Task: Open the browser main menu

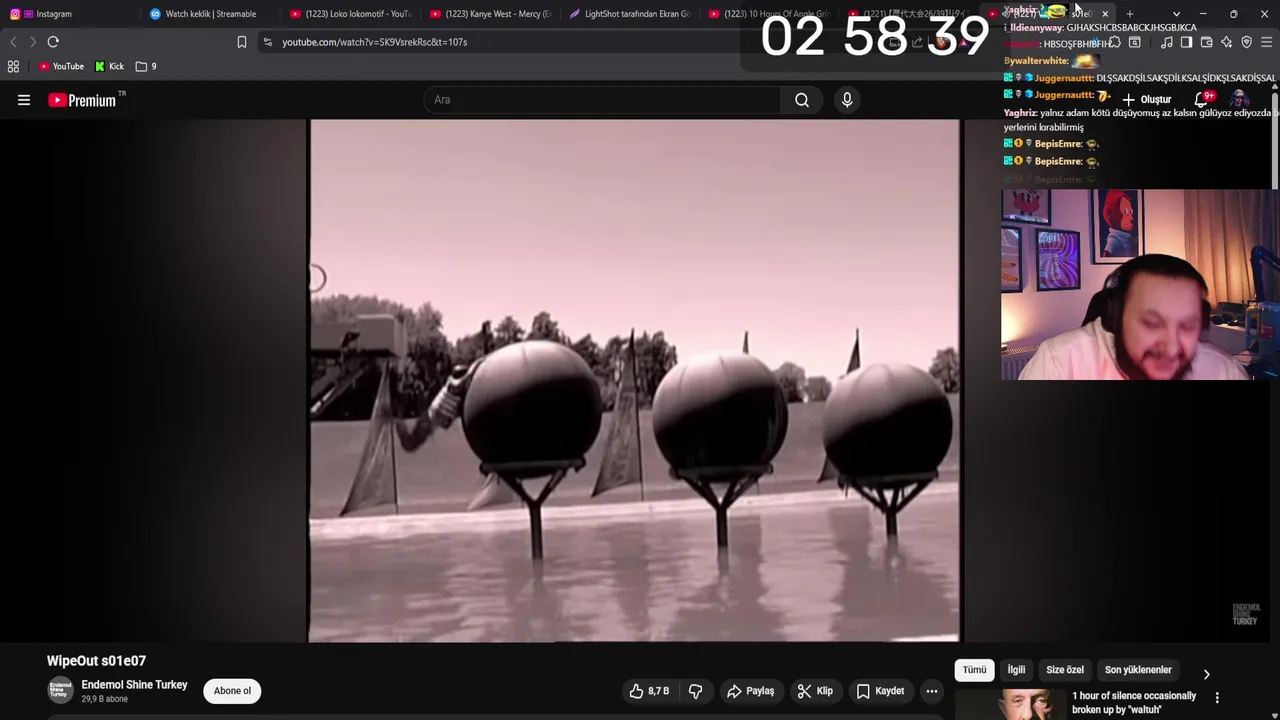Action: pos(1266,42)
